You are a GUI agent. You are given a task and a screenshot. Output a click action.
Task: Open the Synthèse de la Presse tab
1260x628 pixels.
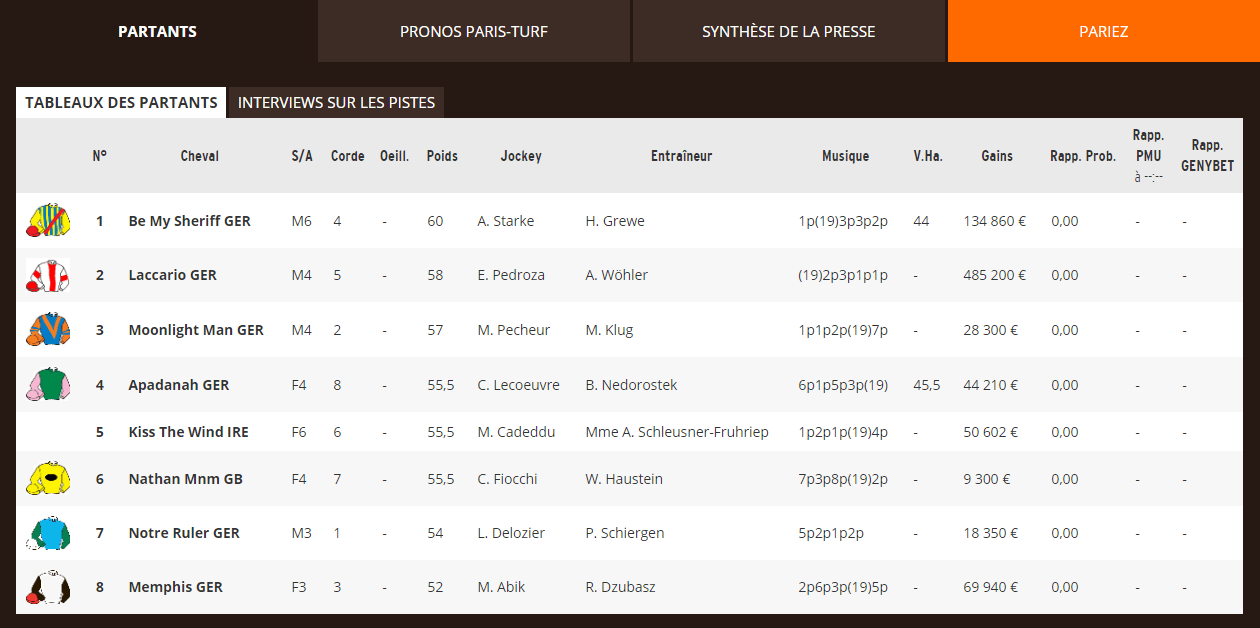[788, 31]
